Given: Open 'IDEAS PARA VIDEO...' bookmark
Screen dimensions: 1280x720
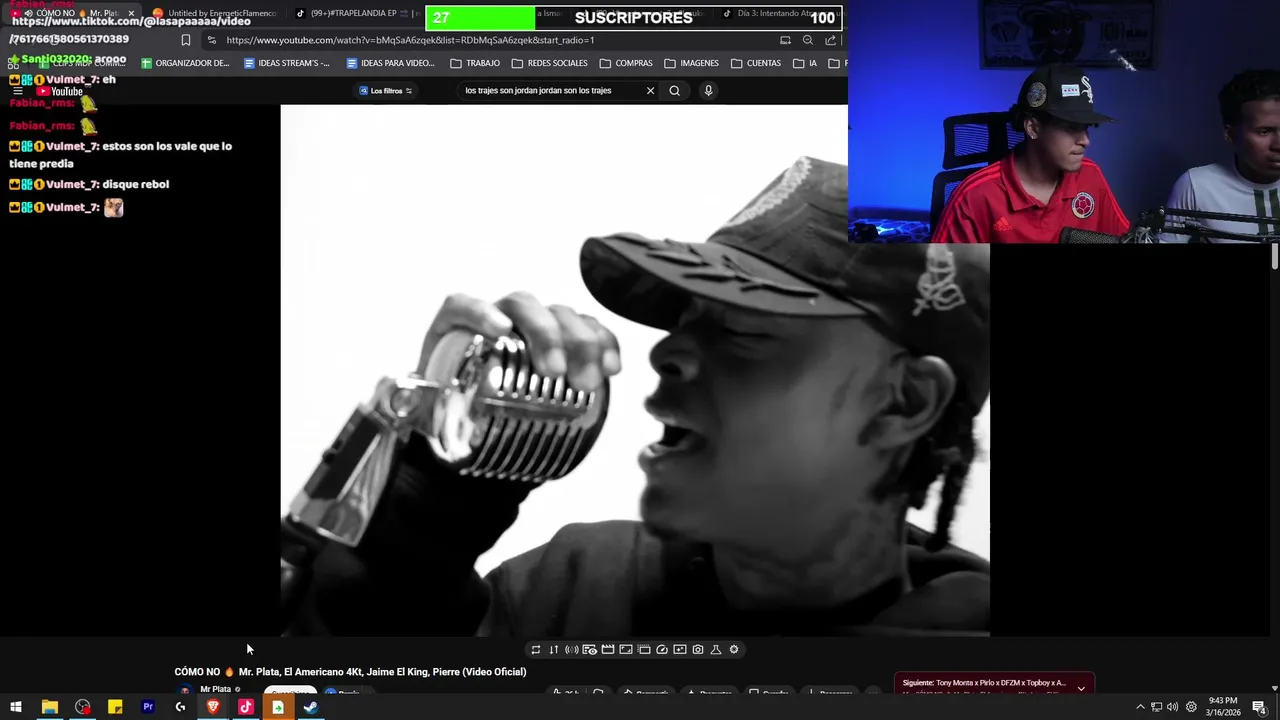Looking at the screenshot, I should click(390, 63).
